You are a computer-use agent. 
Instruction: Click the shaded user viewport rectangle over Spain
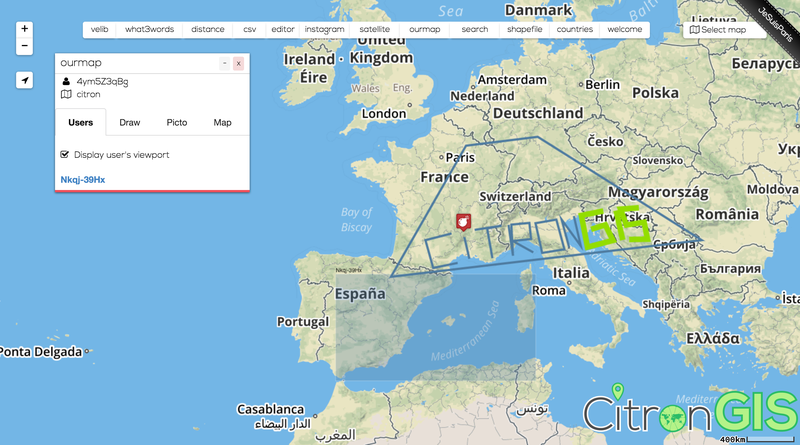(x=435, y=327)
